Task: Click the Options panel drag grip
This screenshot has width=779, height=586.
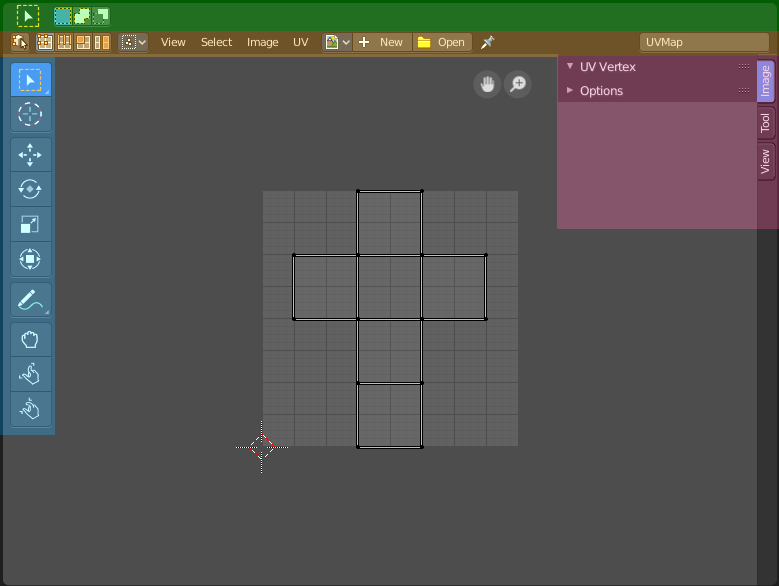Action: [744, 90]
